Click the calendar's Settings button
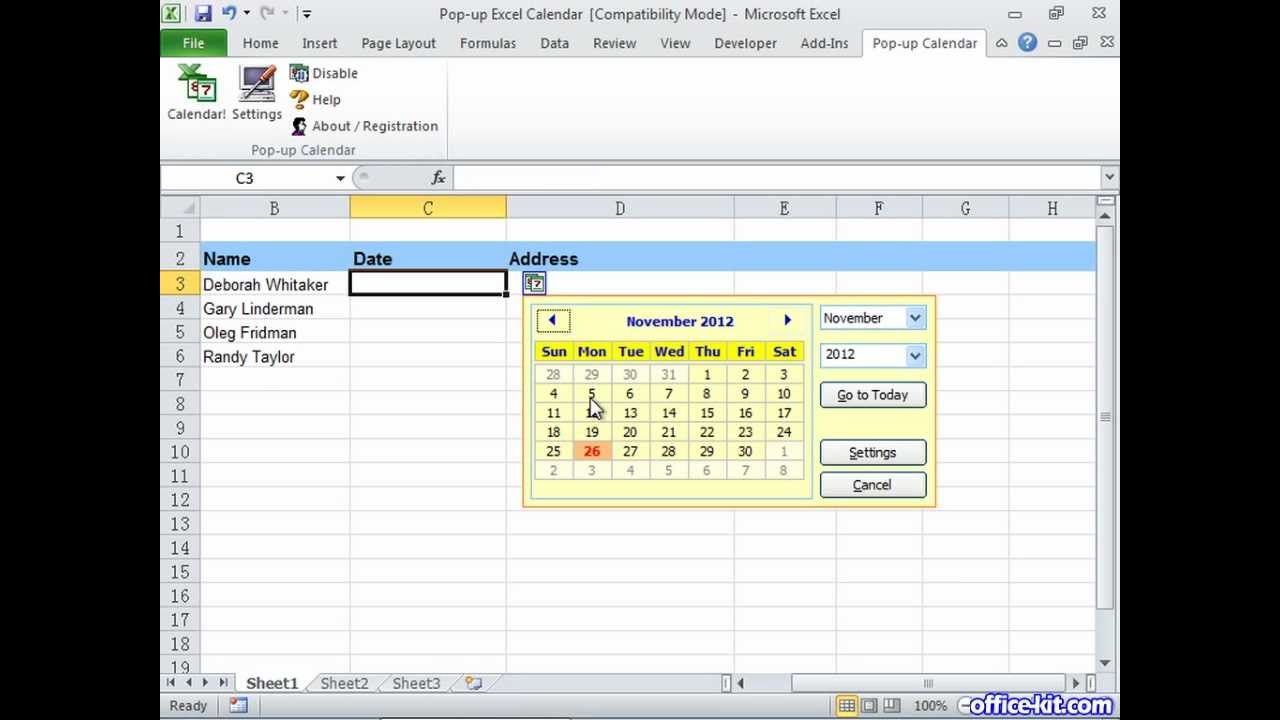This screenshot has height=720, width=1280. [873, 453]
